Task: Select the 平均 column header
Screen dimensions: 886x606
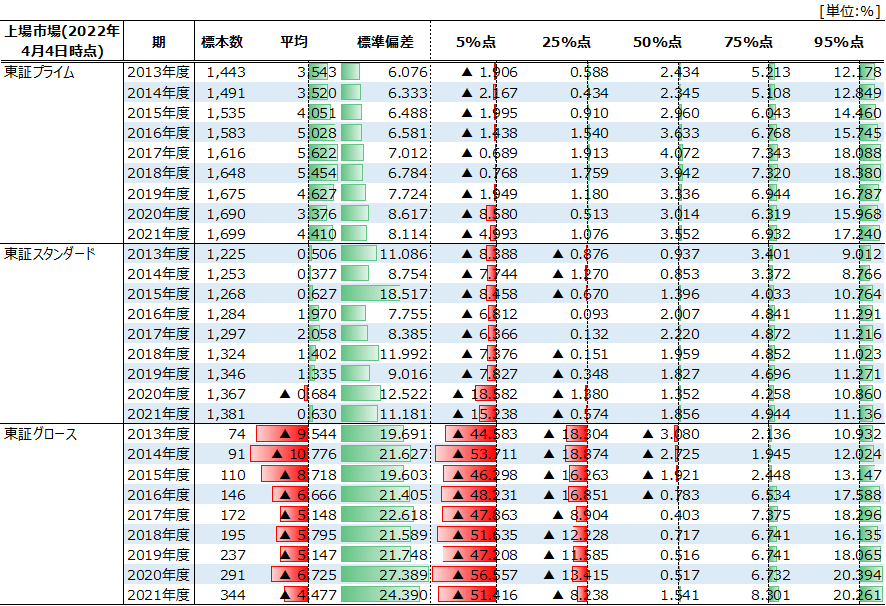Action: point(294,42)
